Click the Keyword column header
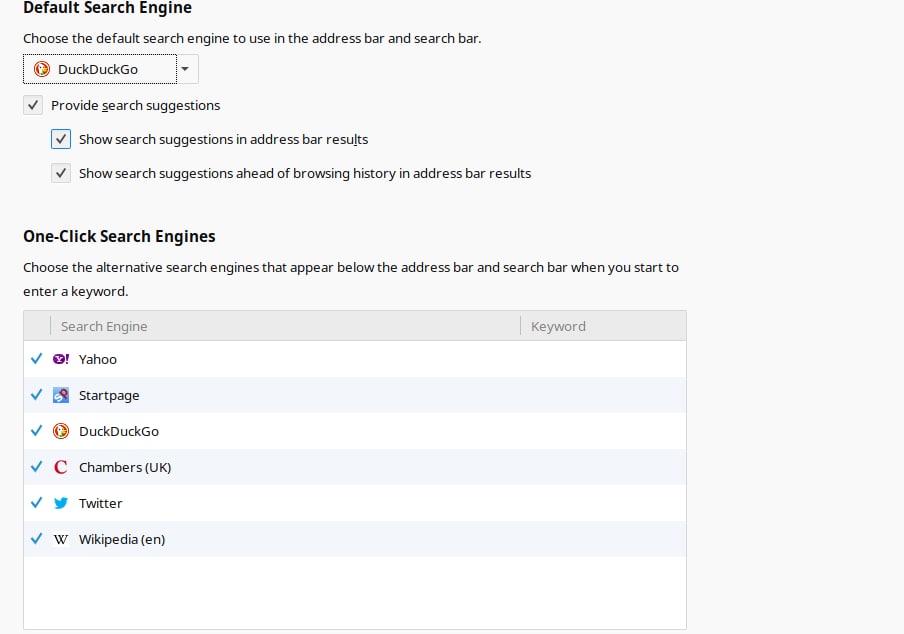The height and width of the screenshot is (634, 904). [x=604, y=326]
